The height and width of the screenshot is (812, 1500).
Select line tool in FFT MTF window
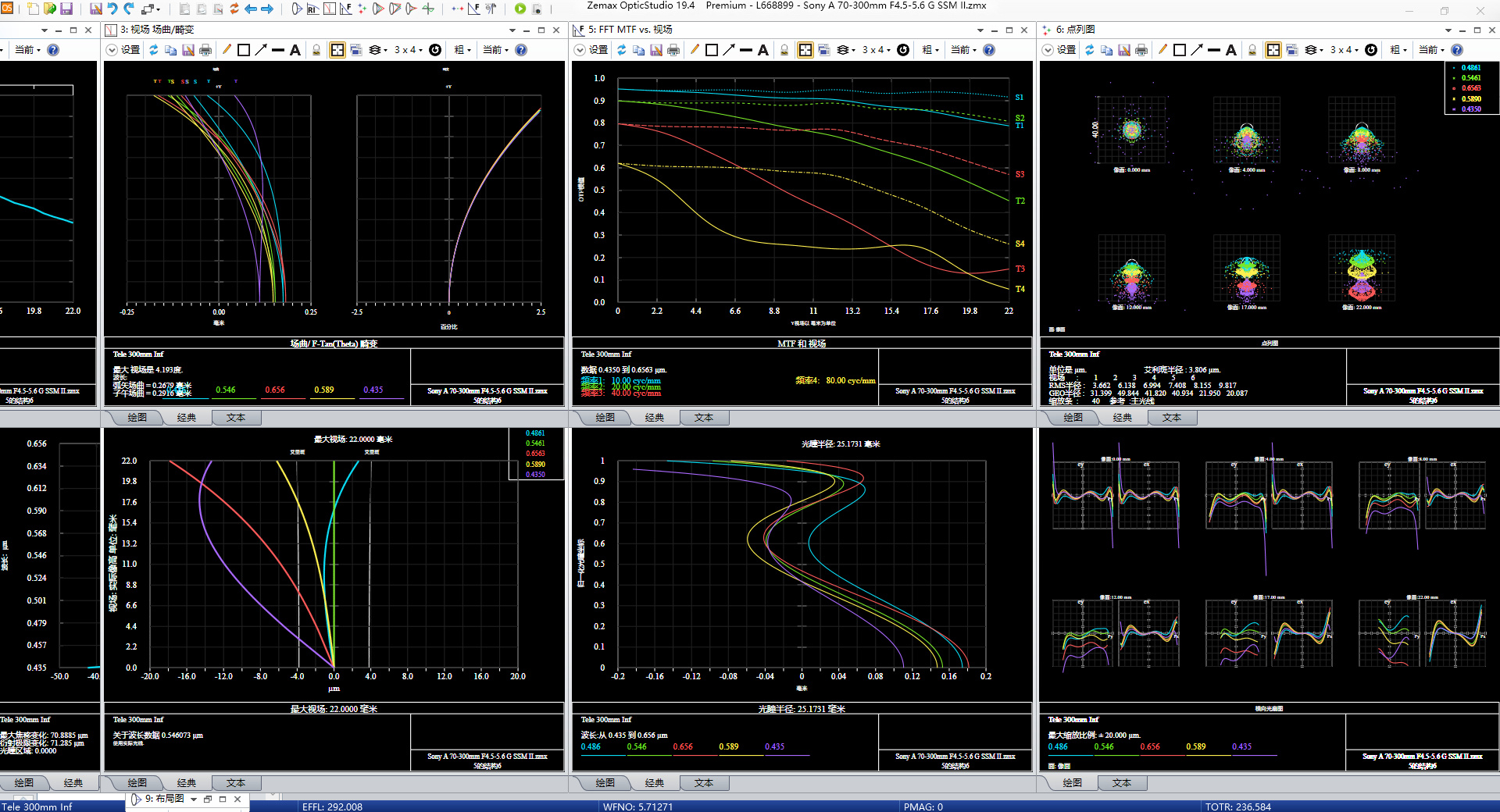(746, 50)
